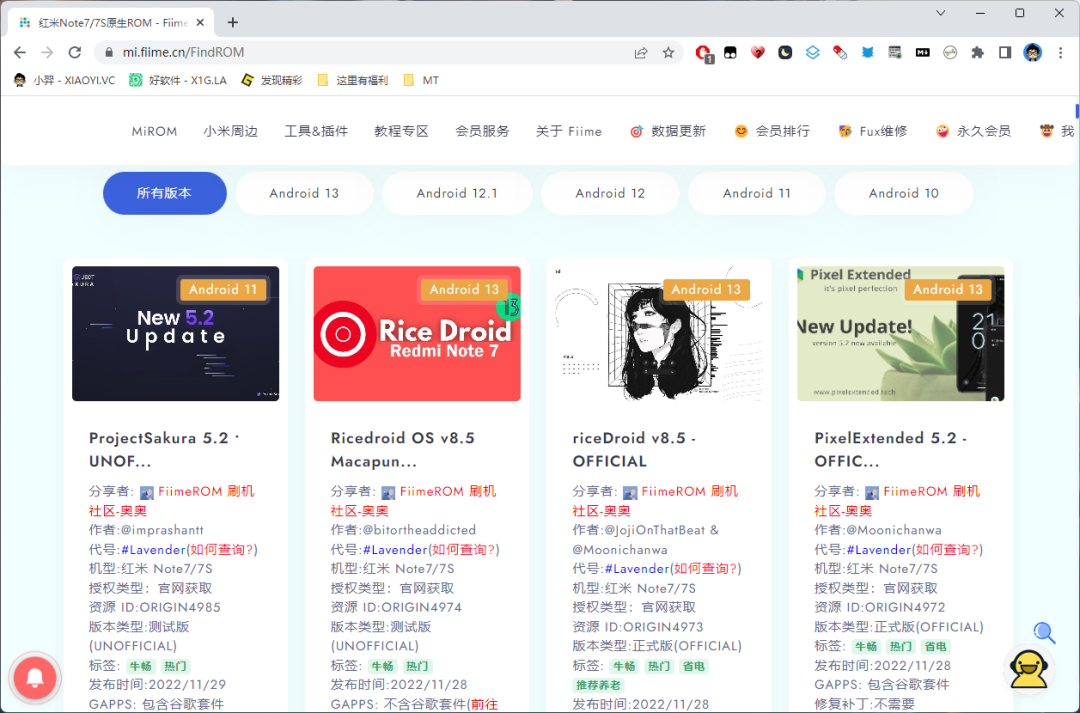Select the Android 13 filter
This screenshot has width=1080, height=713.
point(304,193)
